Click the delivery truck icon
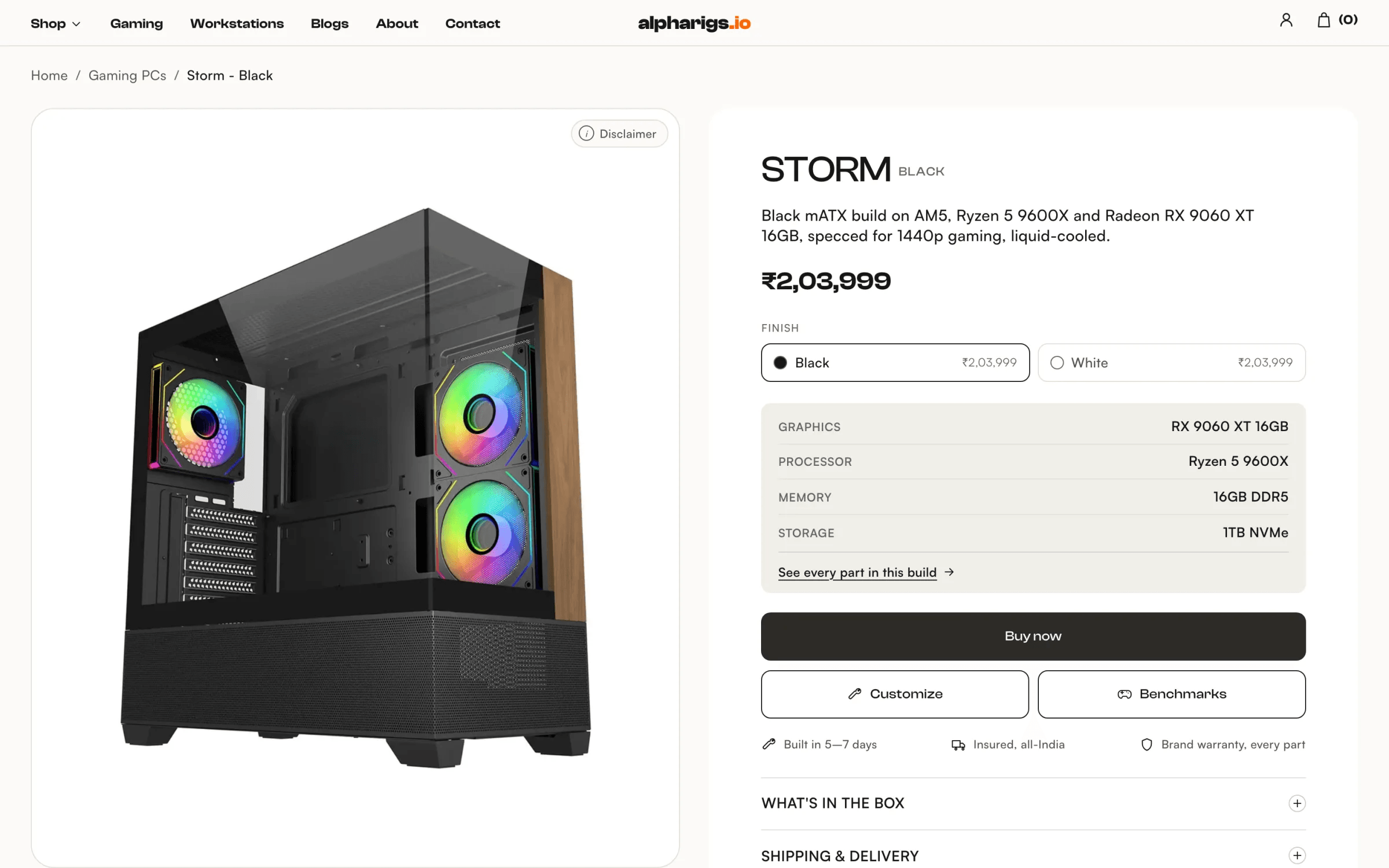Screen dimensions: 1389x868 click(x=958, y=745)
